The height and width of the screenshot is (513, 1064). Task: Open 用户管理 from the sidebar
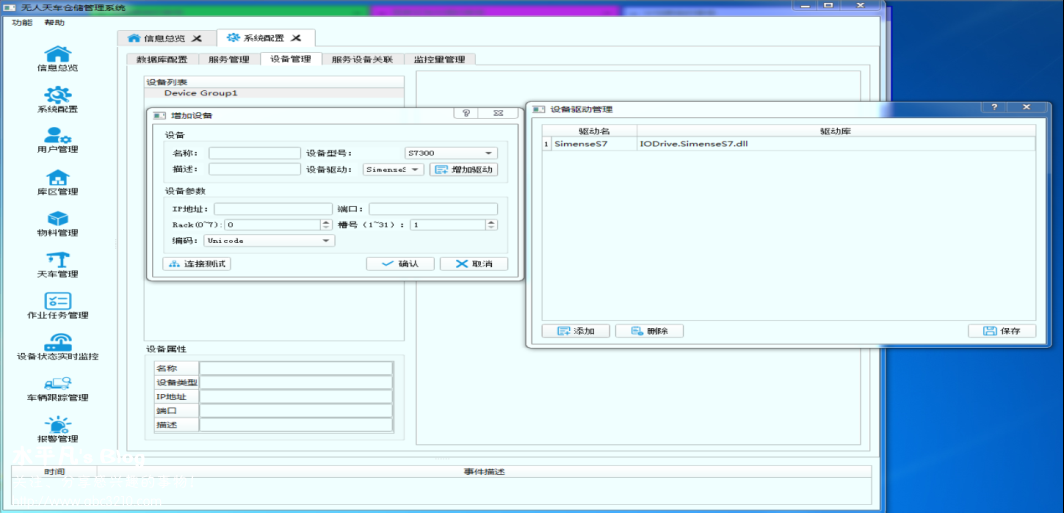[x=58, y=137]
